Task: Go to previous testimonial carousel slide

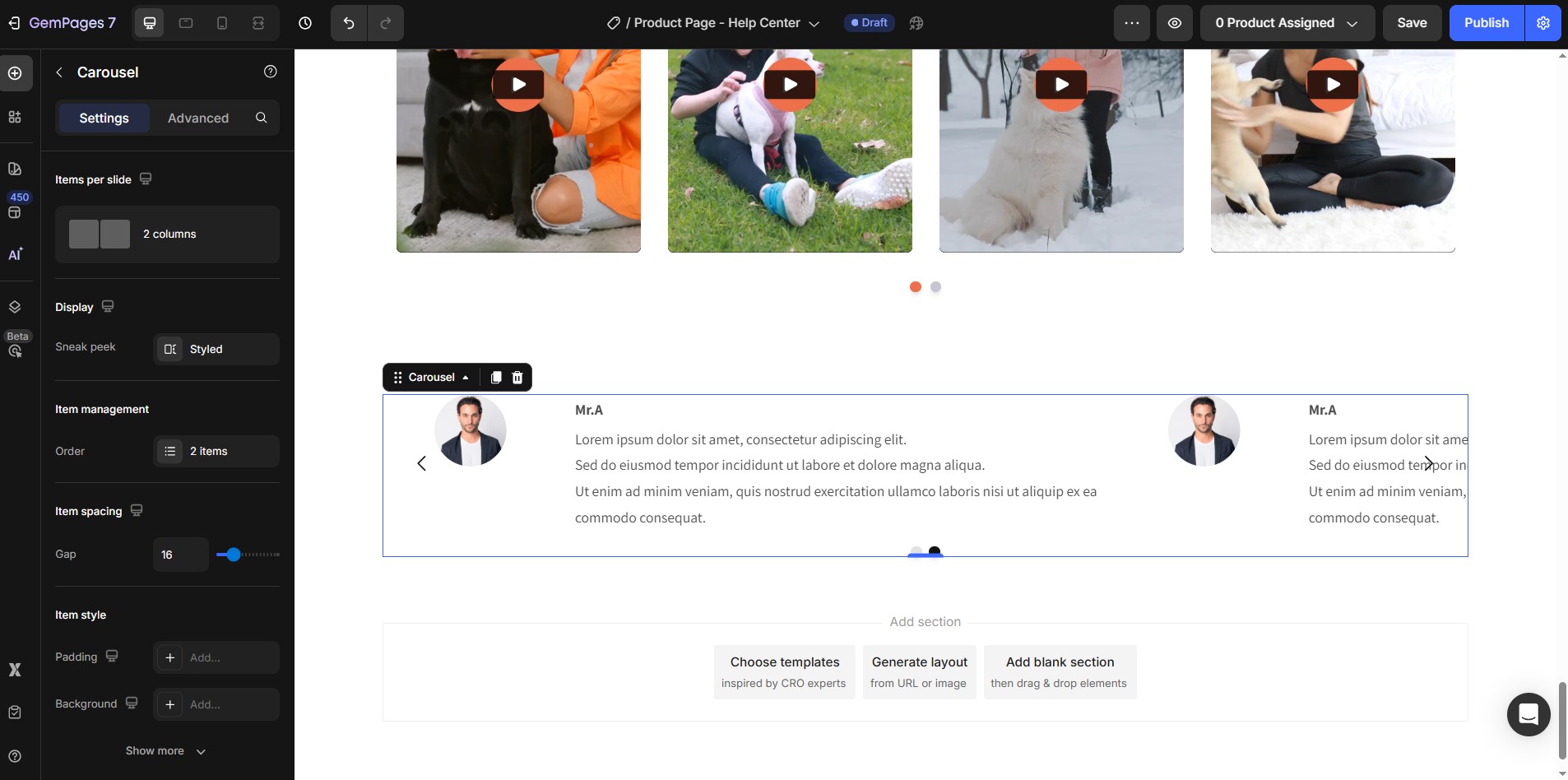Action: pyautogui.click(x=421, y=463)
